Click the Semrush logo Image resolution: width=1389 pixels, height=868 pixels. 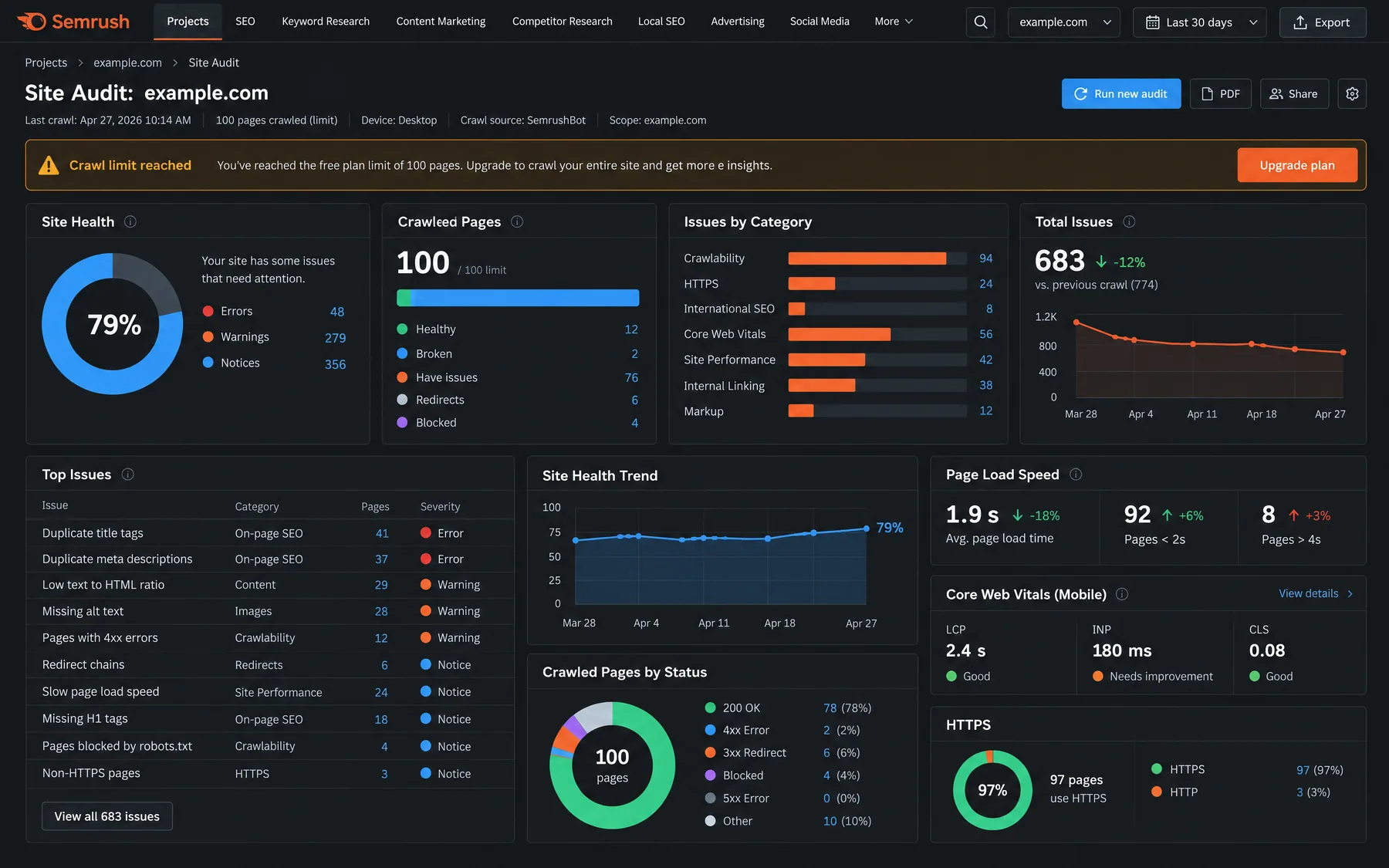(x=73, y=22)
